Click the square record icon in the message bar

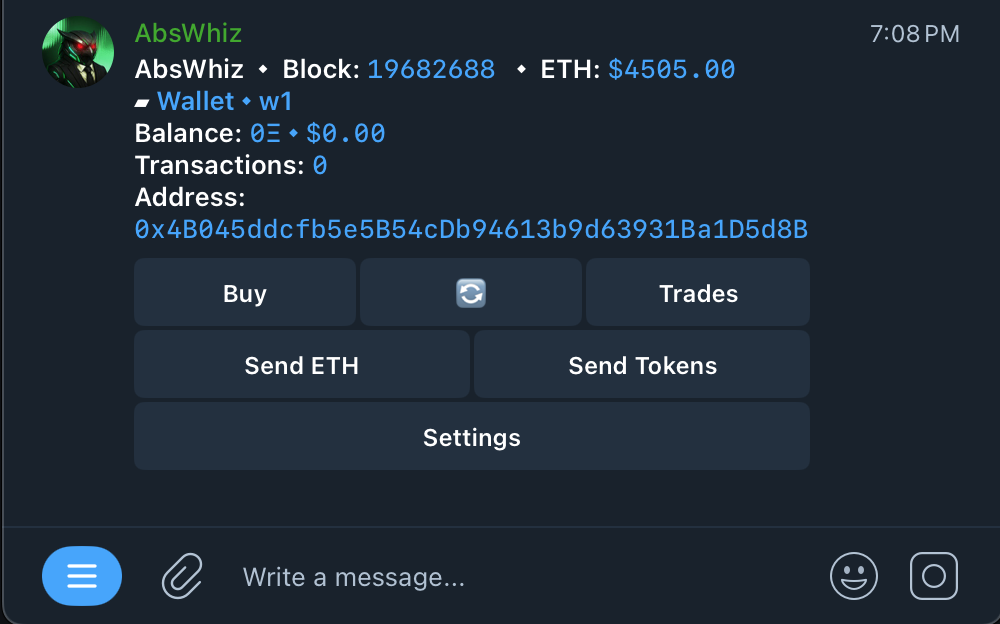pyautogui.click(x=934, y=577)
